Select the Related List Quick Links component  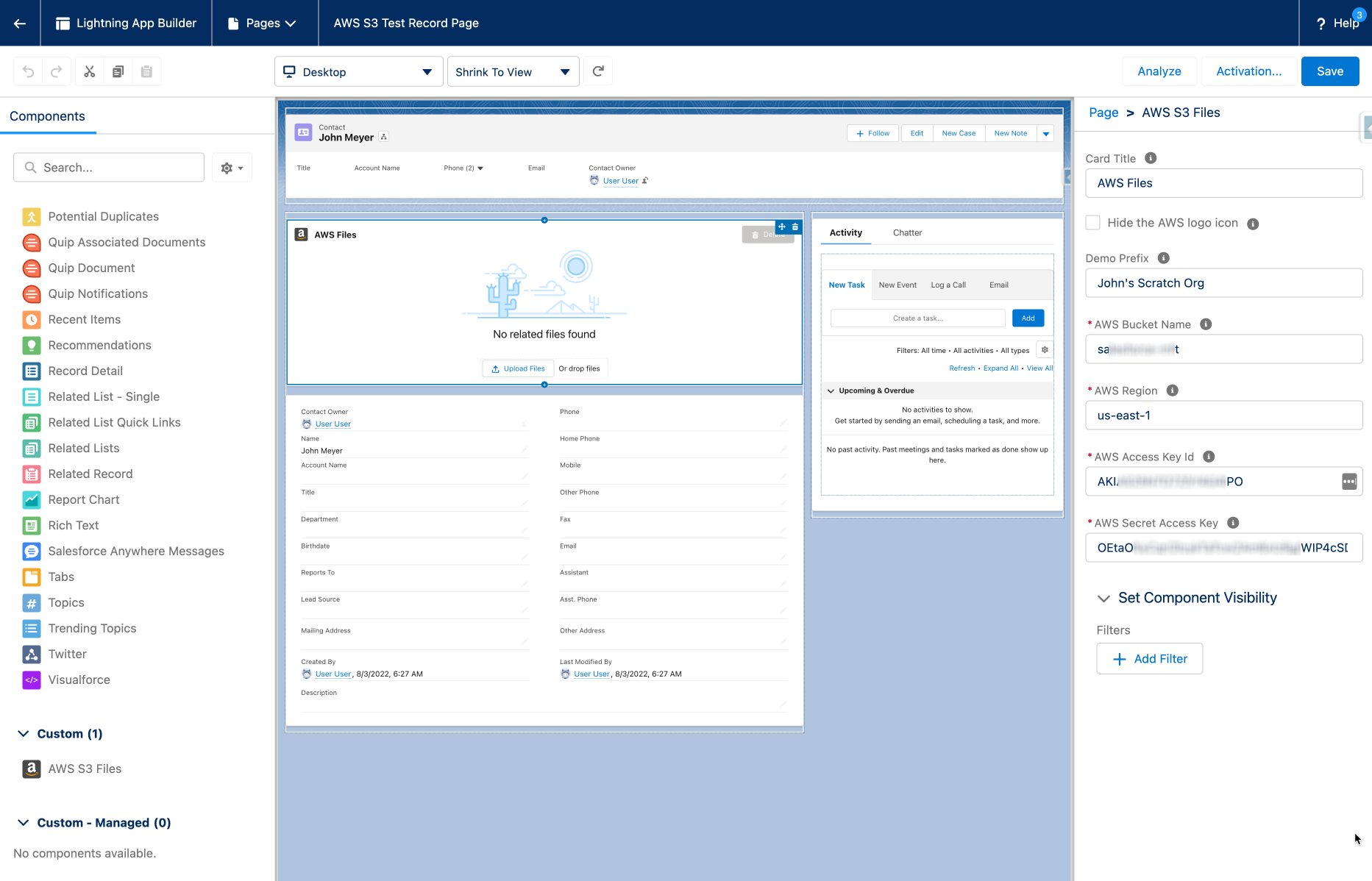(102, 422)
